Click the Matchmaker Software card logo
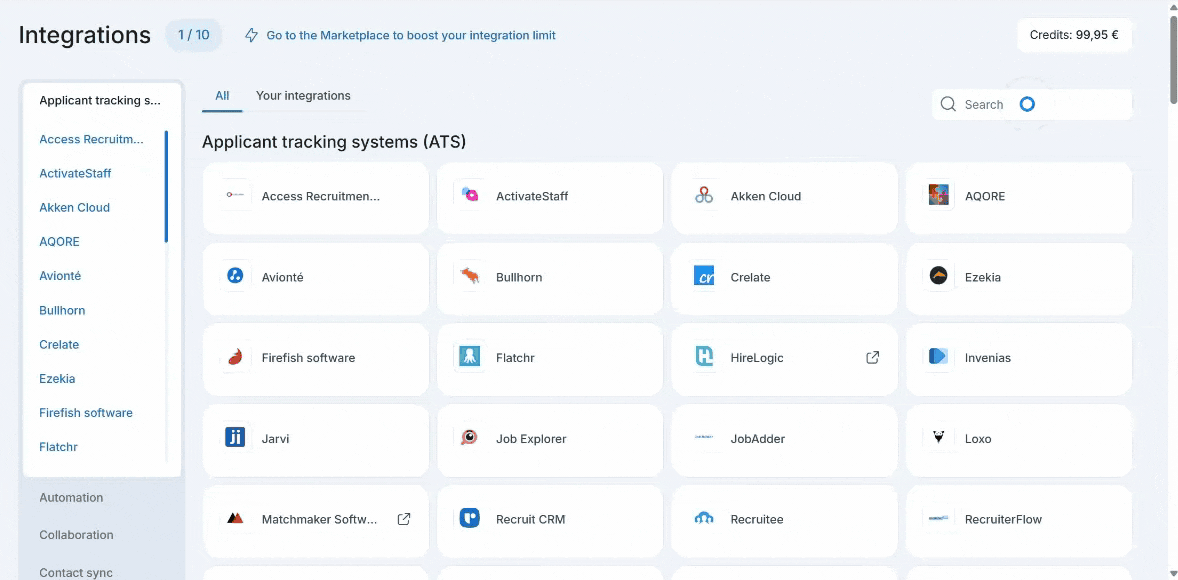 tap(235, 519)
